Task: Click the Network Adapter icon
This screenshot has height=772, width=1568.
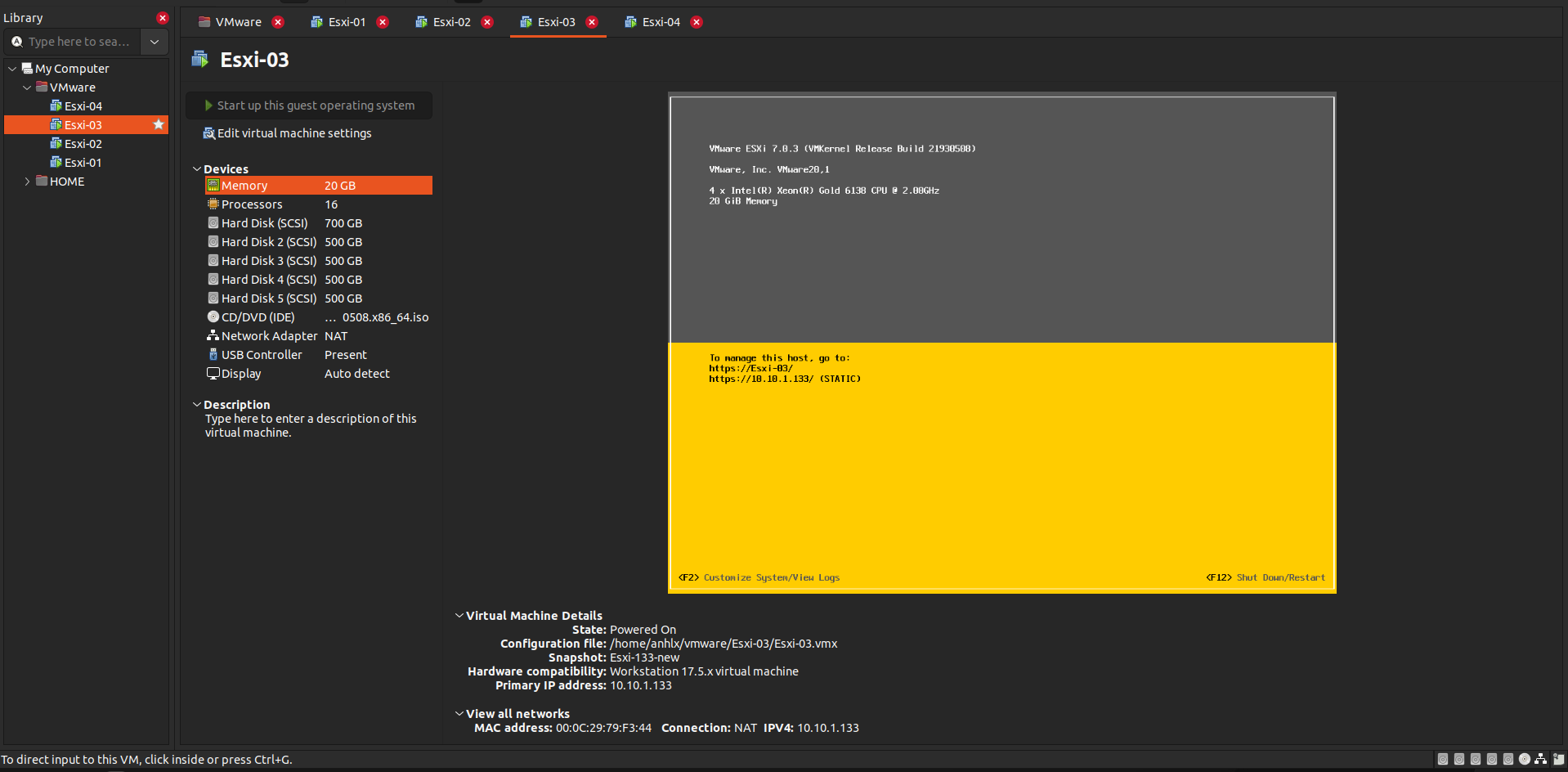Action: pos(213,336)
